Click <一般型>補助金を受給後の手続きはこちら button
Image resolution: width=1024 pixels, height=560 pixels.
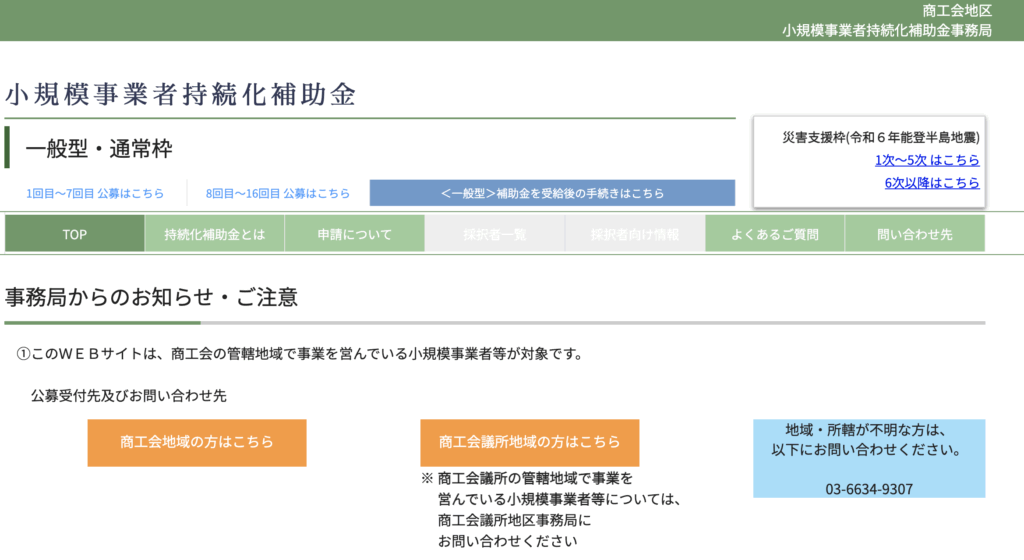click(552, 193)
